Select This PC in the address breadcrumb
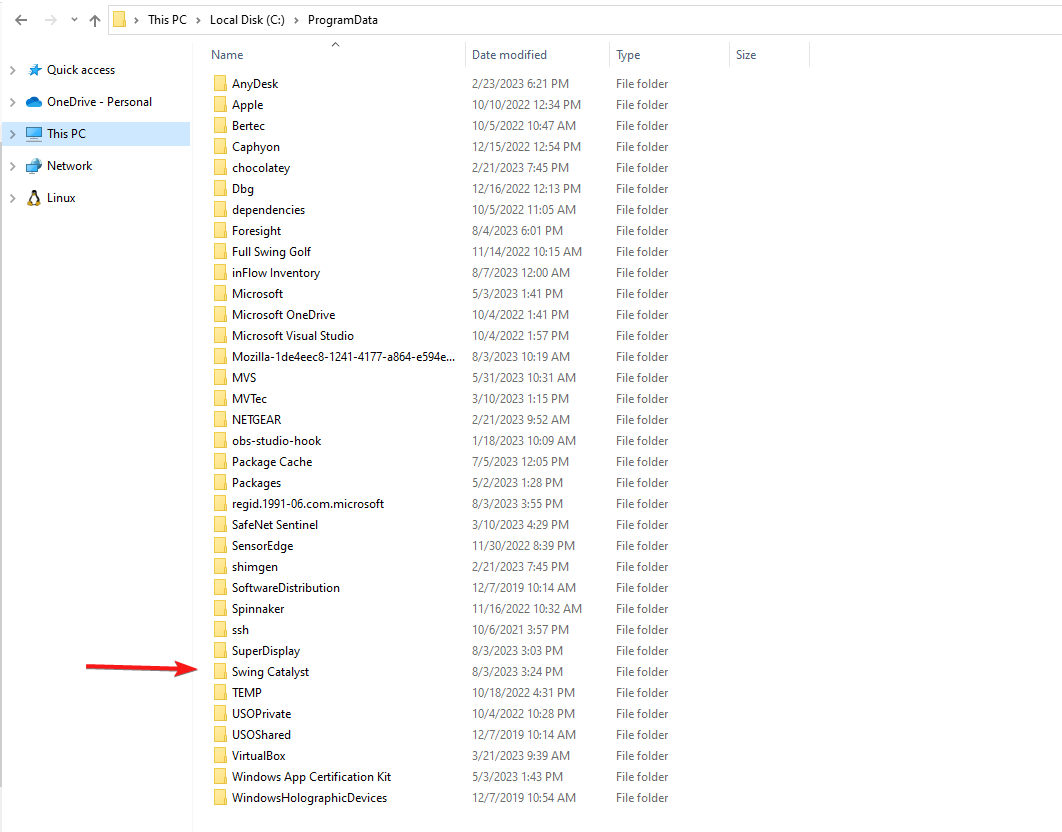Viewport: 1062px width, 832px height. coord(167,20)
